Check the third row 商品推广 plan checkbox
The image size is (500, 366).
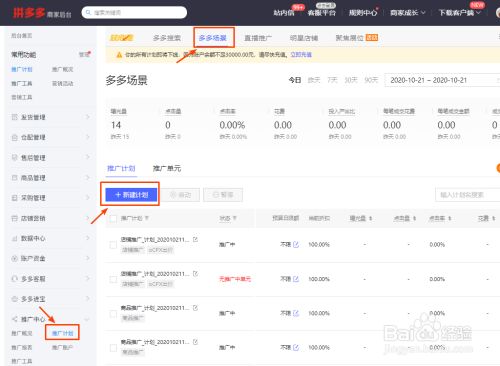[113, 314]
